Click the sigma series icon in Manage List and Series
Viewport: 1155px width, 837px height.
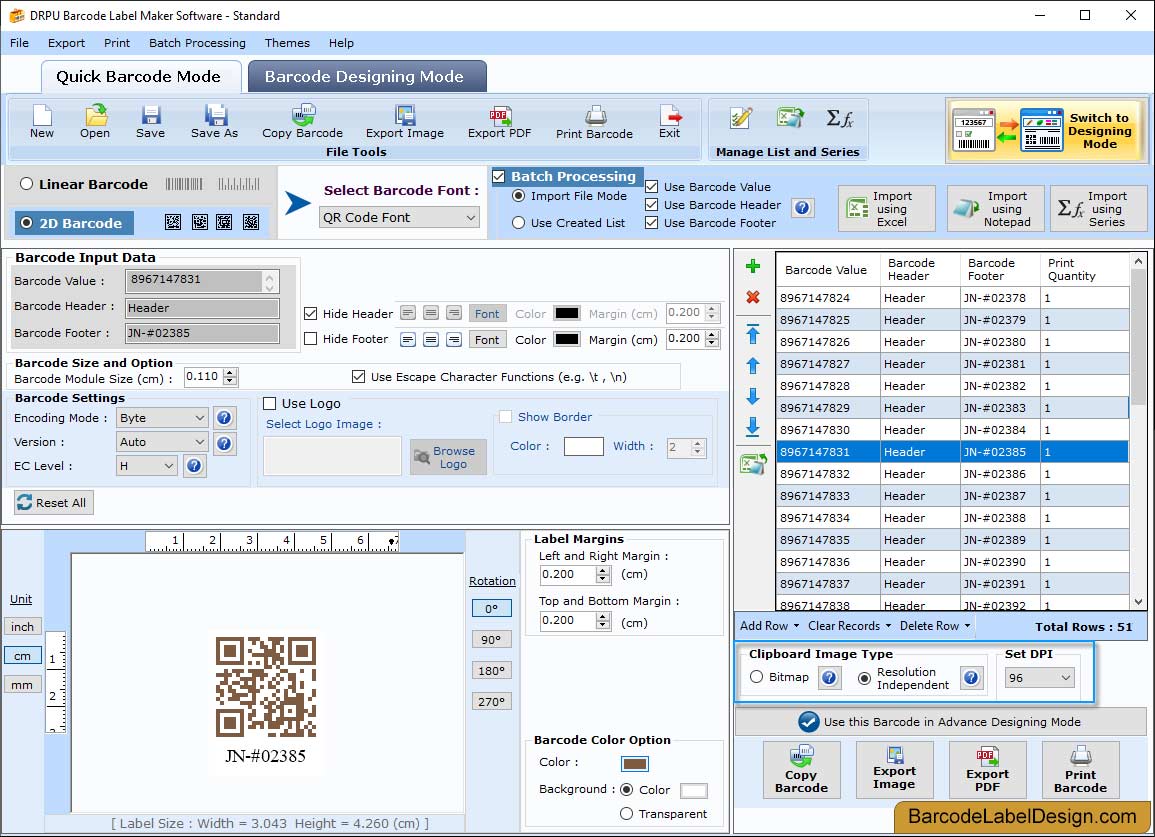coord(840,118)
